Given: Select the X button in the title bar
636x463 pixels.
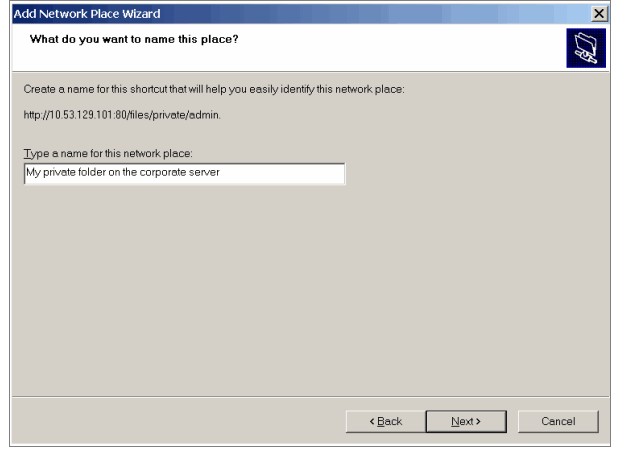Looking at the screenshot, I should (x=599, y=14).
